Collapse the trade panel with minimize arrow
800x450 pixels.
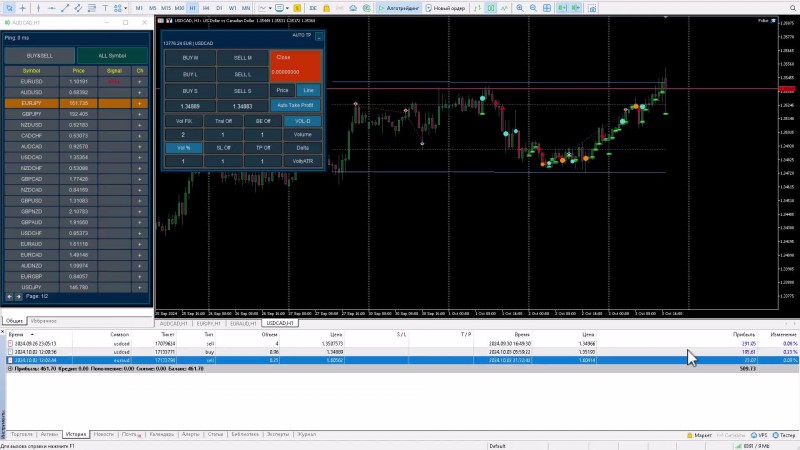coord(319,36)
